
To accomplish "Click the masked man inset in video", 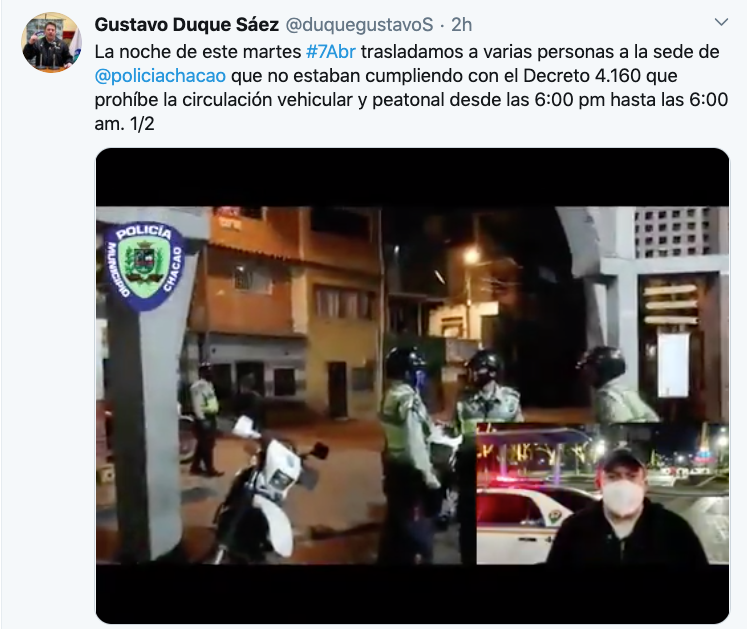I will tap(603, 493).
